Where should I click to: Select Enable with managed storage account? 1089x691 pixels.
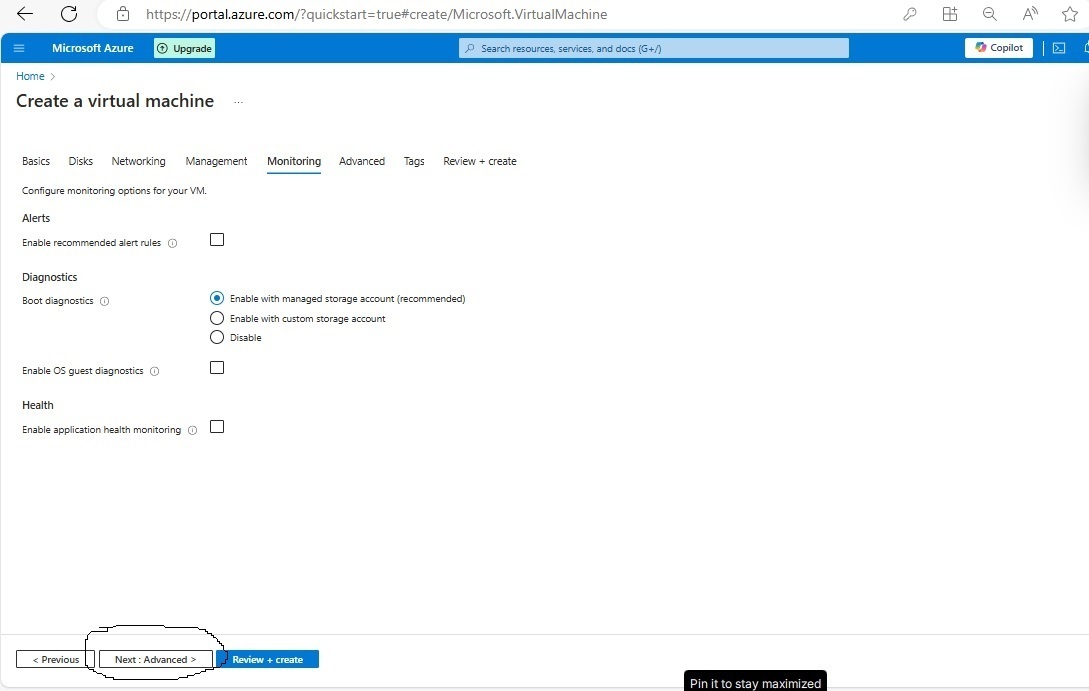tap(217, 298)
